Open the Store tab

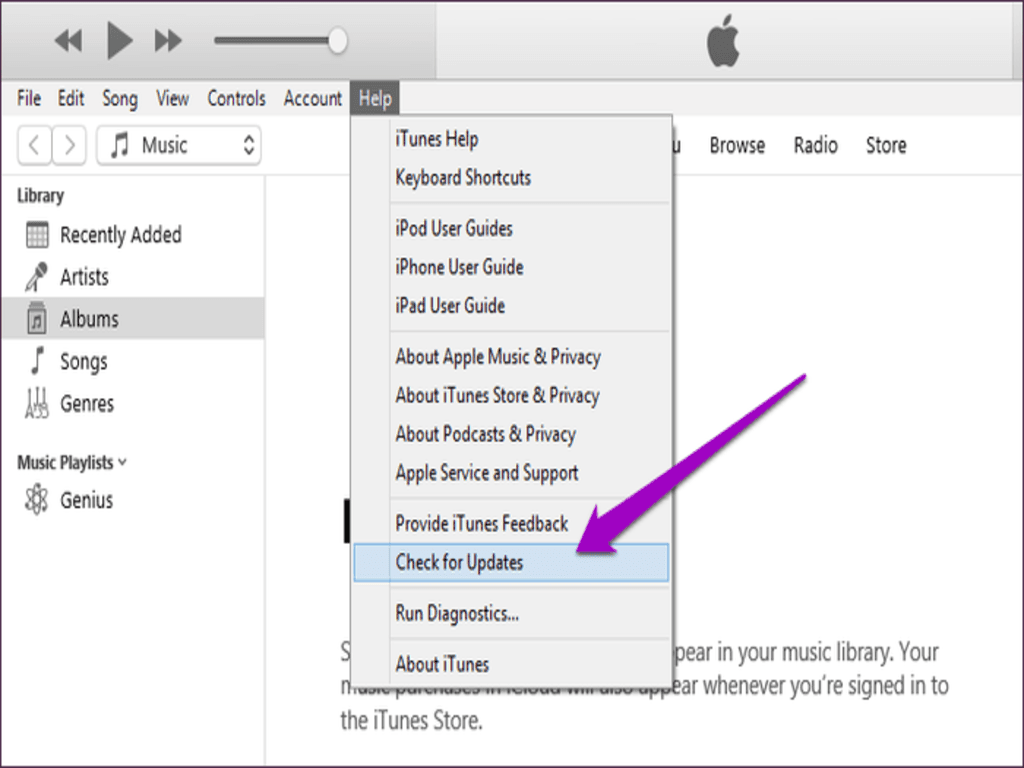pos(885,145)
